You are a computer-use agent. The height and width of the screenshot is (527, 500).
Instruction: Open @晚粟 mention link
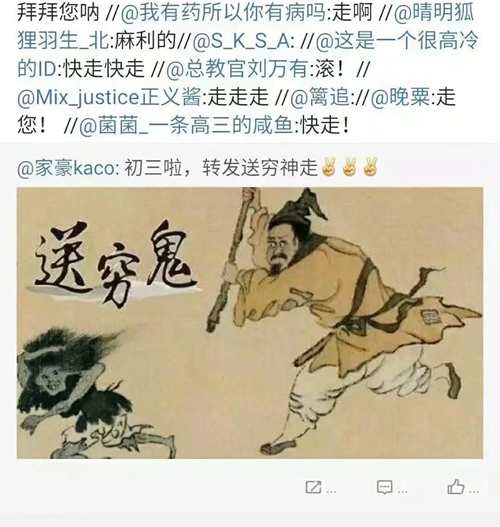[x=400, y=97]
